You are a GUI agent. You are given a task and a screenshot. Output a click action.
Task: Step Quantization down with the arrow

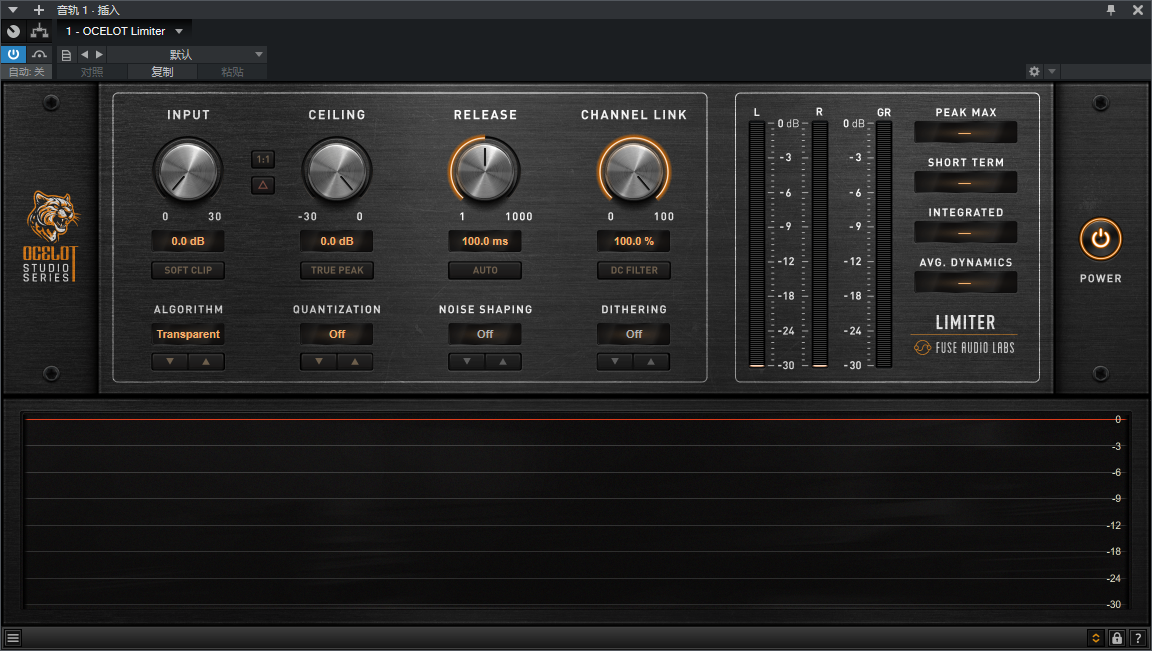319,362
